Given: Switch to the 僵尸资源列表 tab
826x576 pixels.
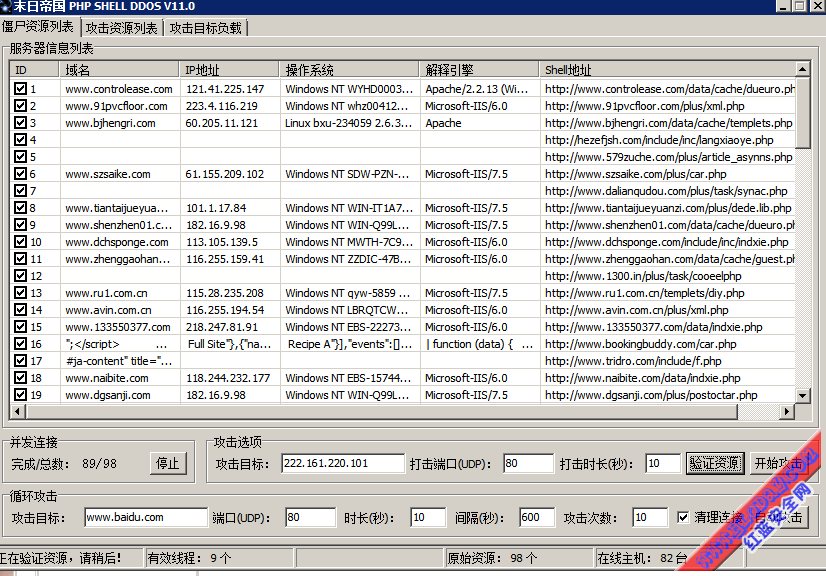Looking at the screenshot, I should (38, 26).
